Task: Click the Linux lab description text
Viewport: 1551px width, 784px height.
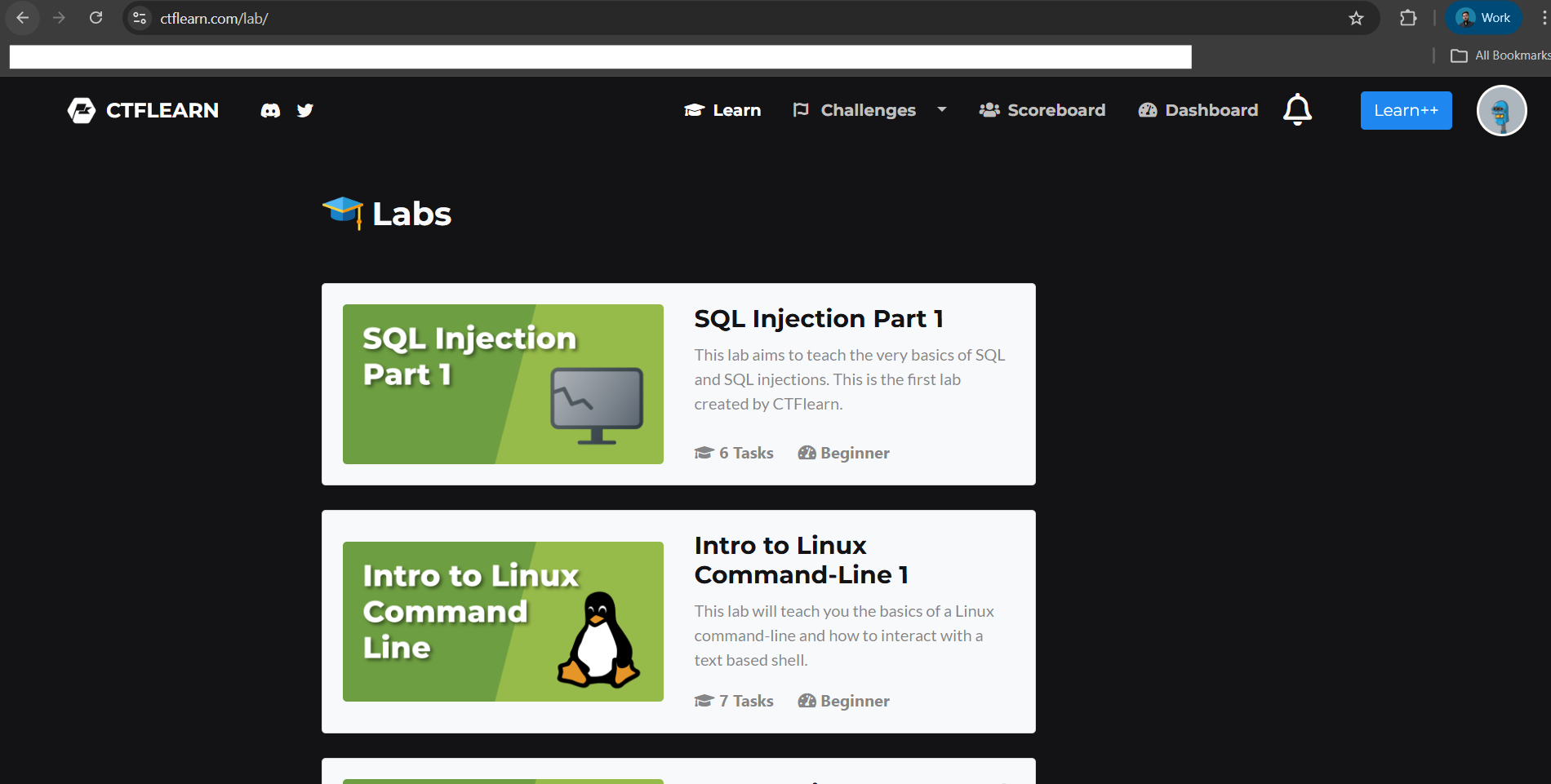Action: pos(844,636)
